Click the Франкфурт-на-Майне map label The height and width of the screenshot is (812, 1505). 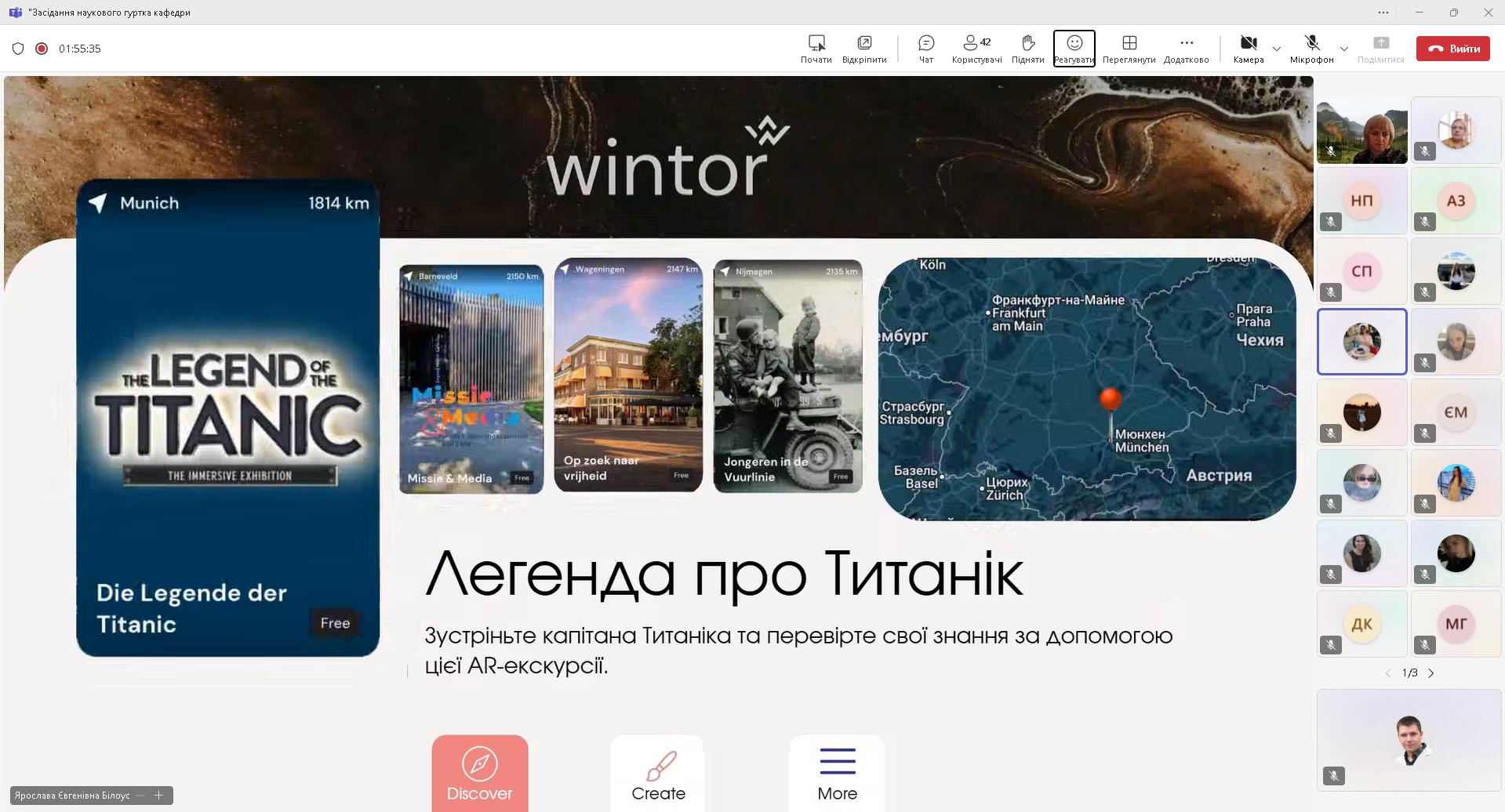[x=1058, y=299]
